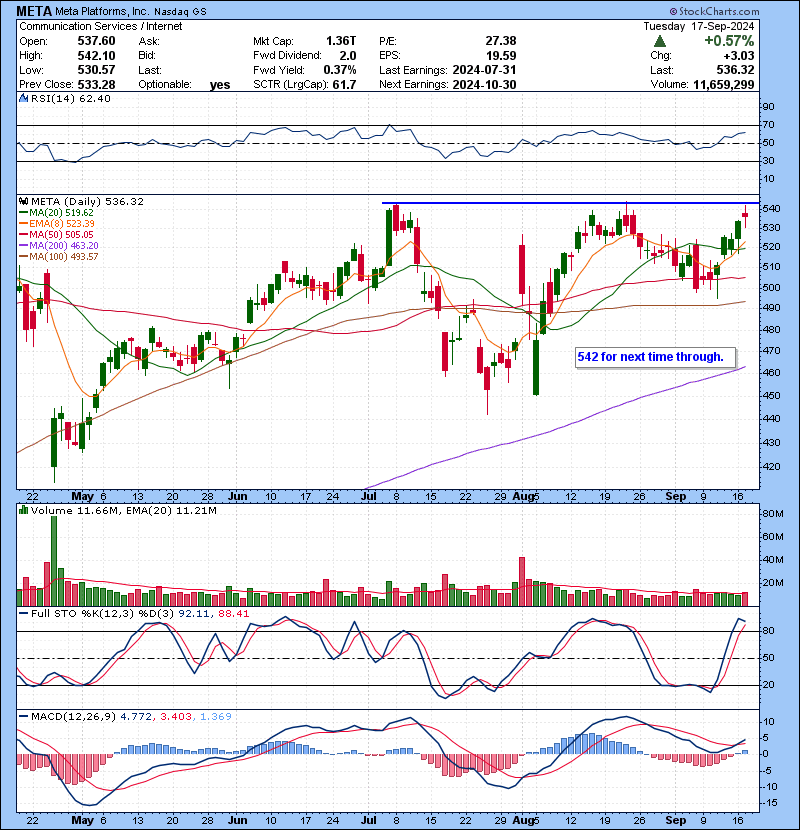The height and width of the screenshot is (830, 800).
Task: Click the High value 542.10
Action: (96, 56)
